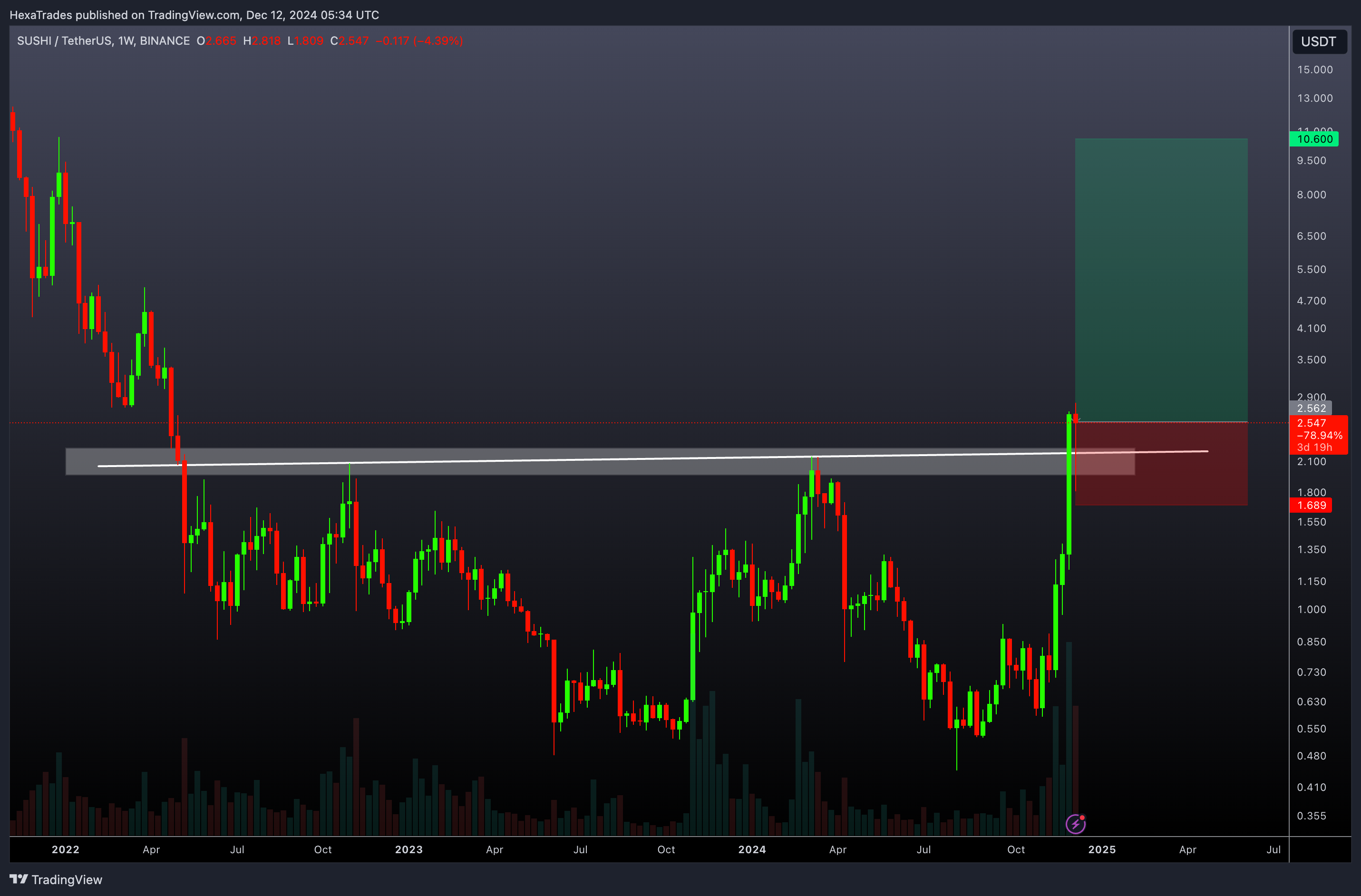The image size is (1361, 896).
Task: Click the purple lightning flash icon
Action: (x=1076, y=824)
